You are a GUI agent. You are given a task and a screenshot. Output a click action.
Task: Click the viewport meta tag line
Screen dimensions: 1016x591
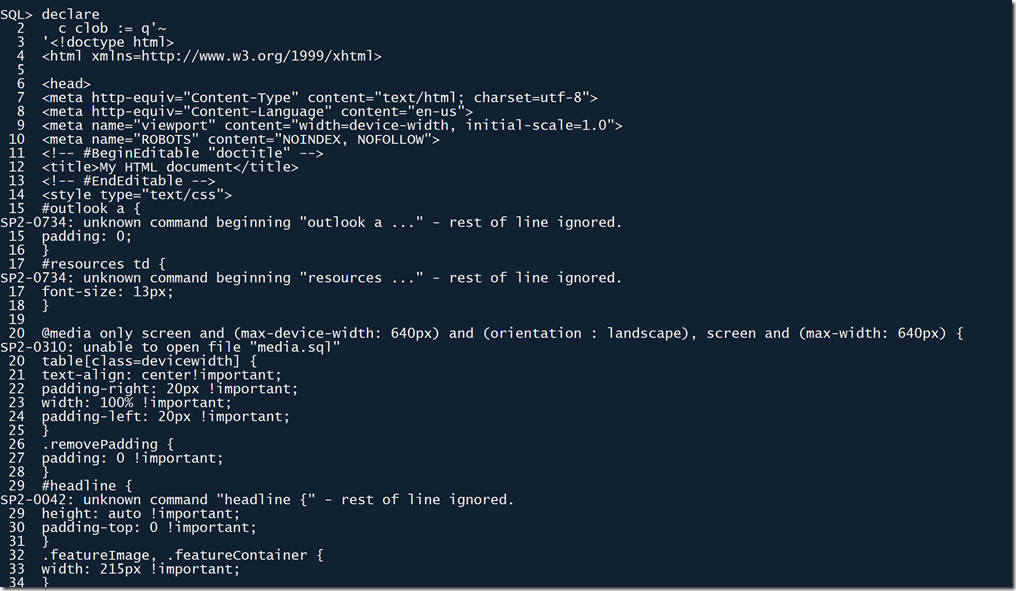(x=332, y=126)
